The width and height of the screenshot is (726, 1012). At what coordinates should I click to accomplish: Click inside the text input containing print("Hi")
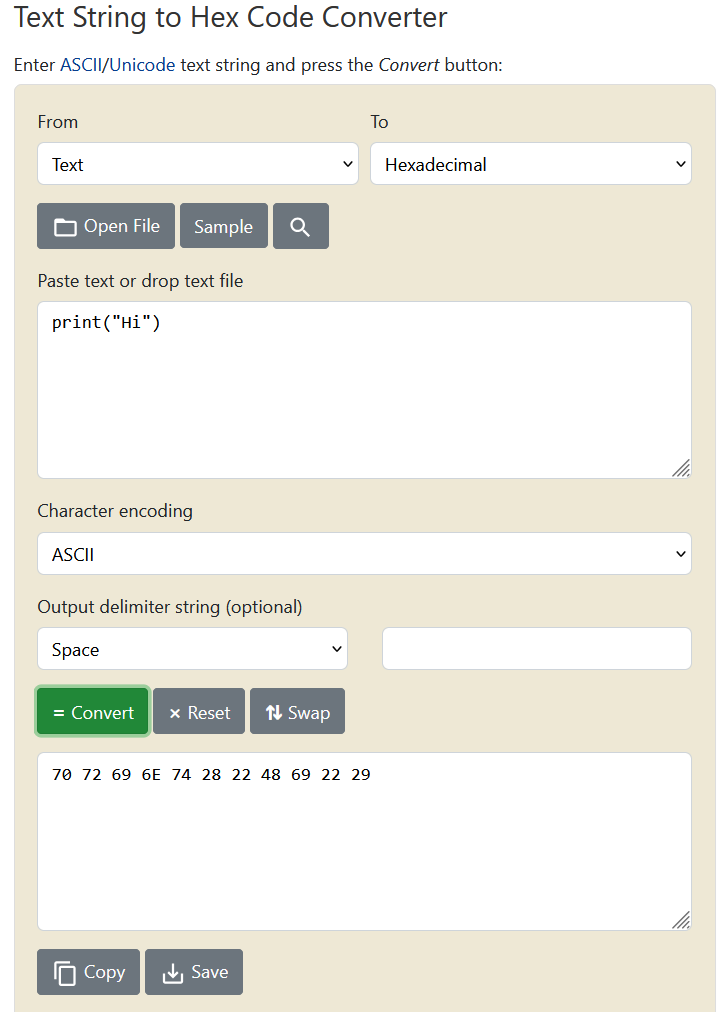[364, 390]
